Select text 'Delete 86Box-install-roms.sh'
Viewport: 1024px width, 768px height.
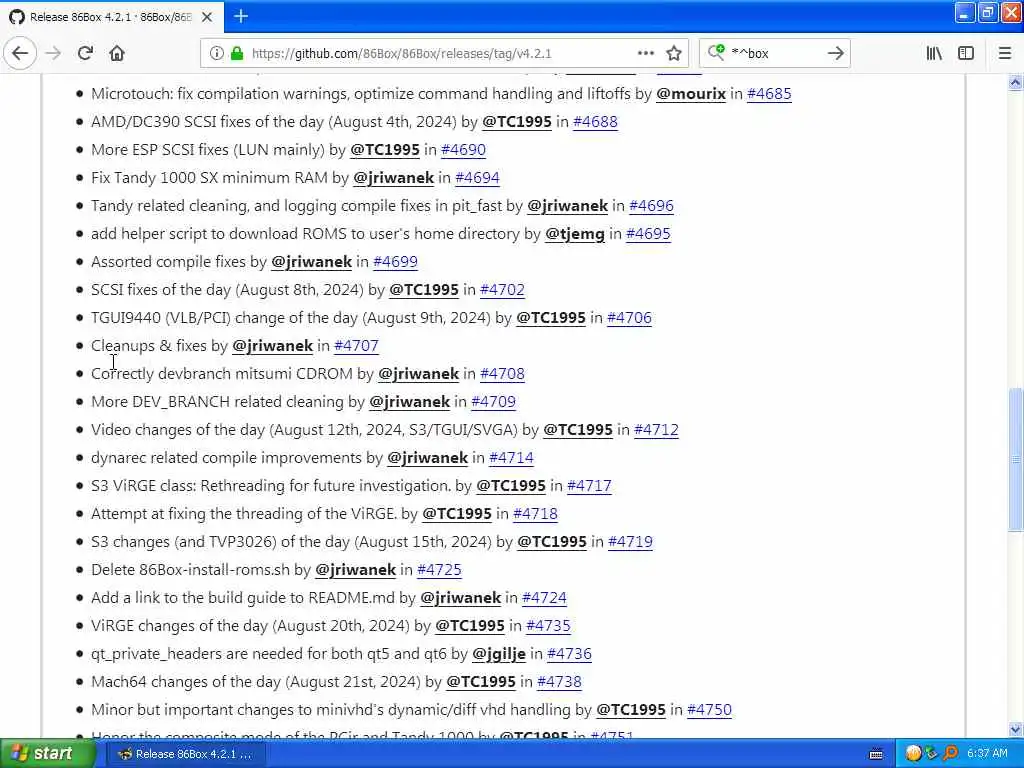(190, 570)
